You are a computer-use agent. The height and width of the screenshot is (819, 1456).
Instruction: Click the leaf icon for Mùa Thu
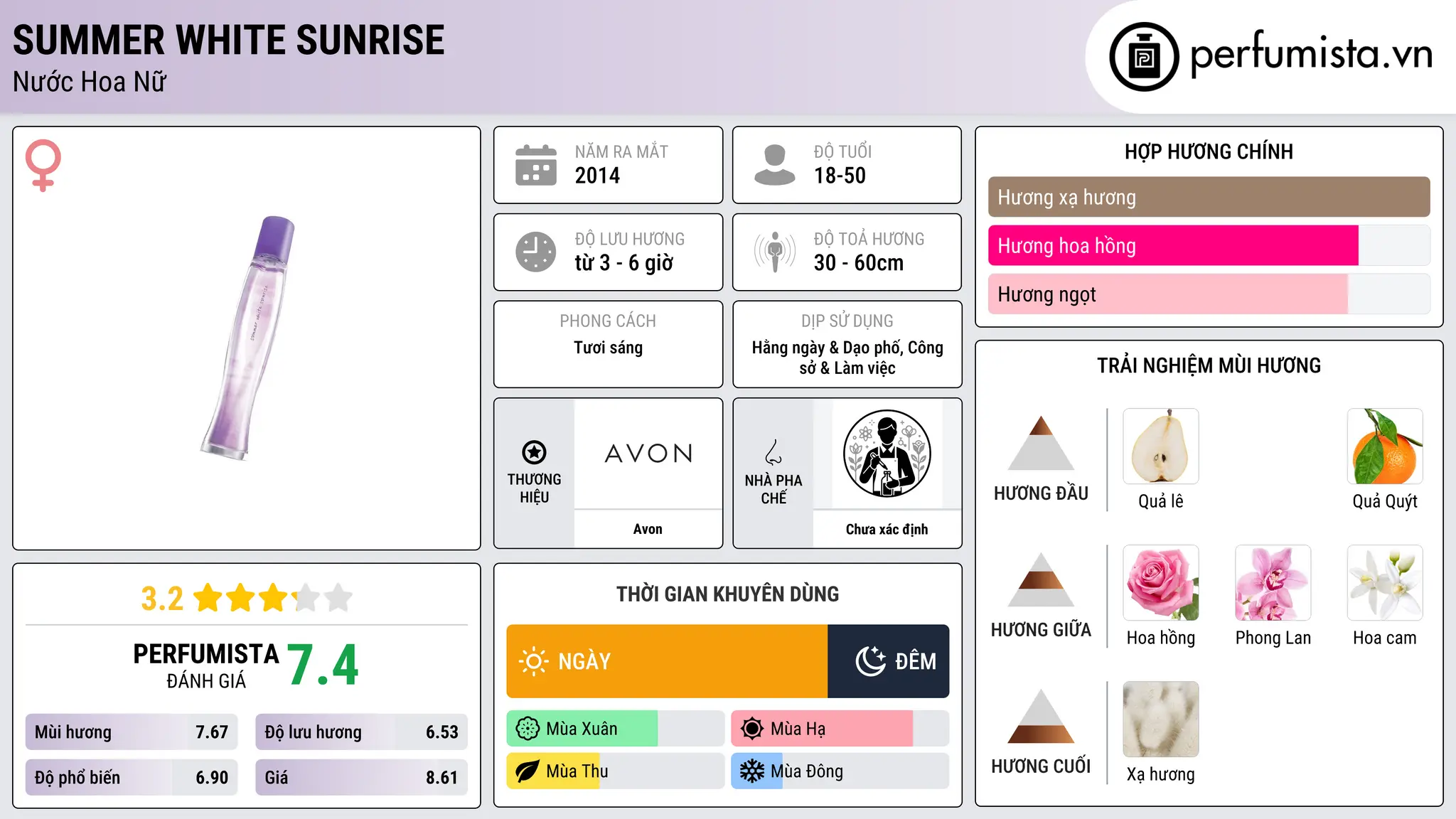tap(528, 771)
